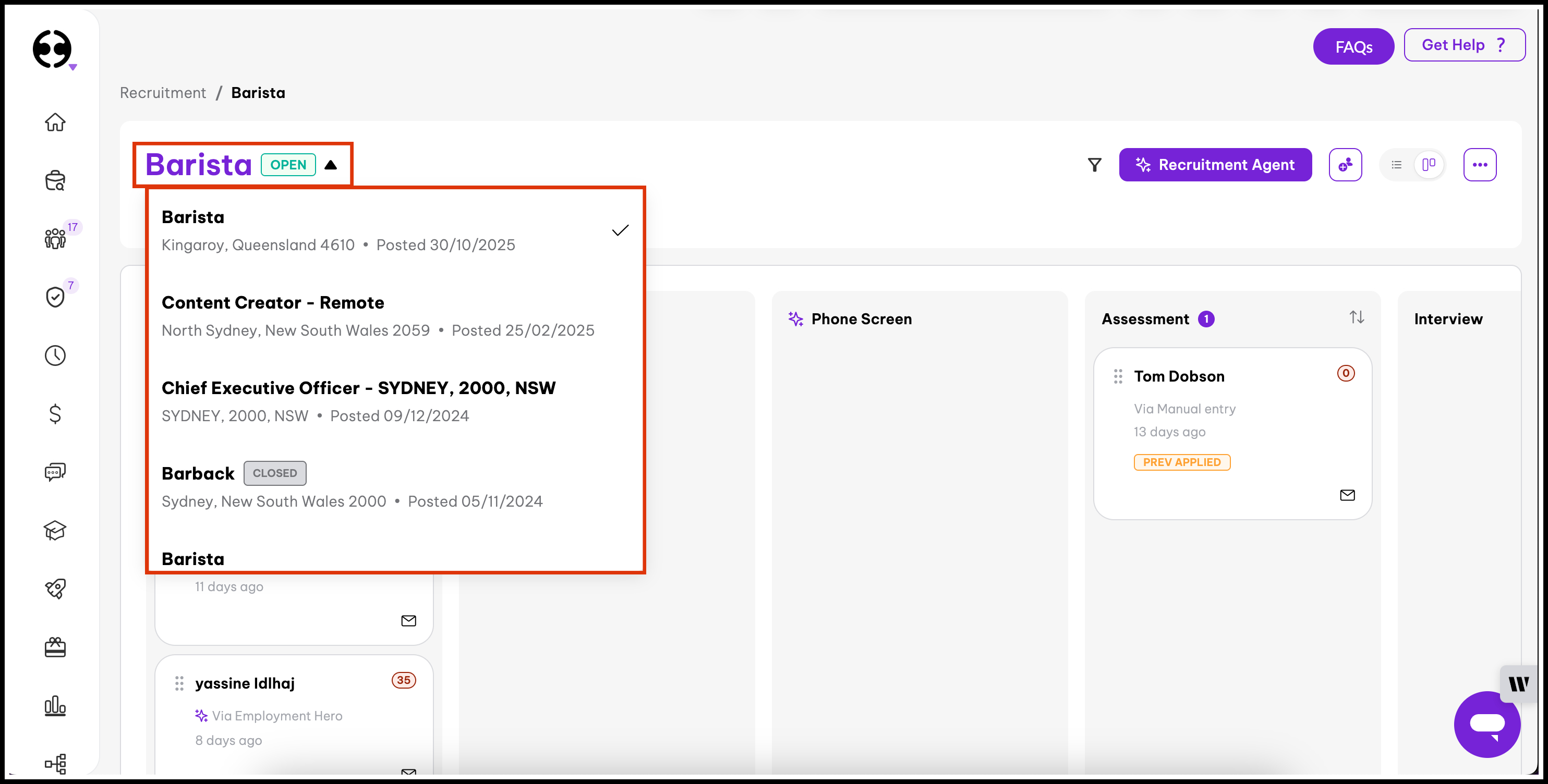Sort the Assessment column with arrows icon

click(1356, 317)
